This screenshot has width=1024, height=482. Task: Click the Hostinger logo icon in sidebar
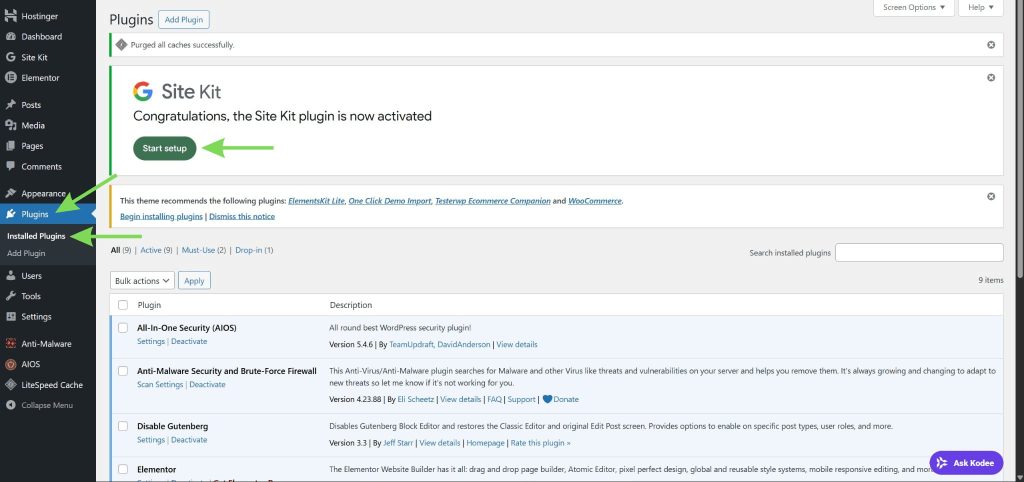point(10,16)
